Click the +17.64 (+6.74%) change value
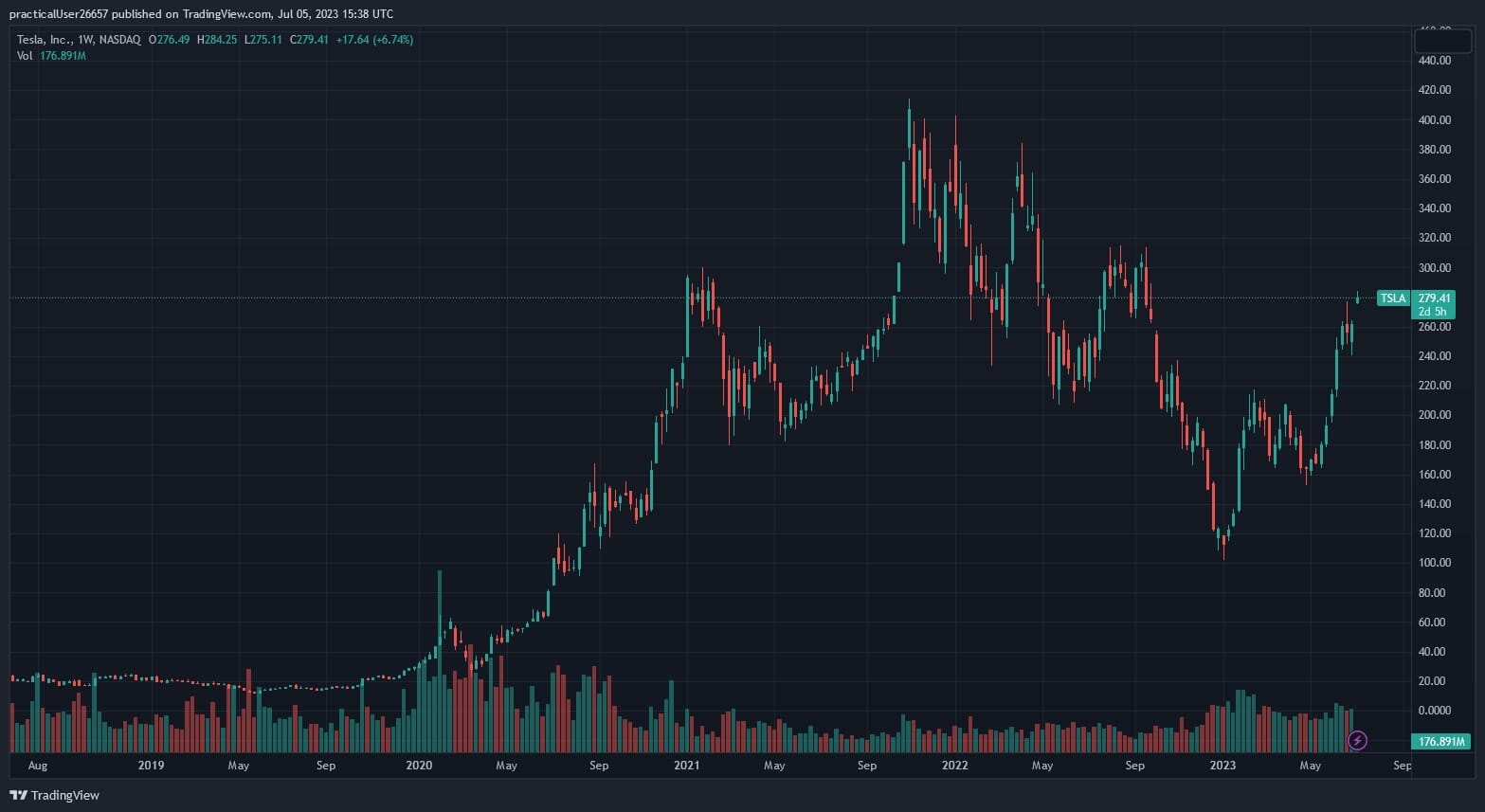 point(374,40)
